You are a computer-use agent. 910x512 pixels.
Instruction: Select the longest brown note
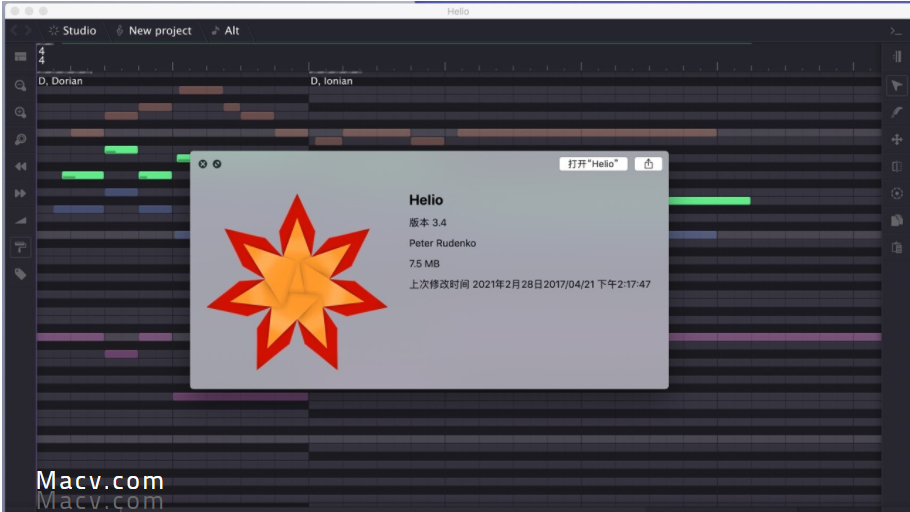click(587, 133)
